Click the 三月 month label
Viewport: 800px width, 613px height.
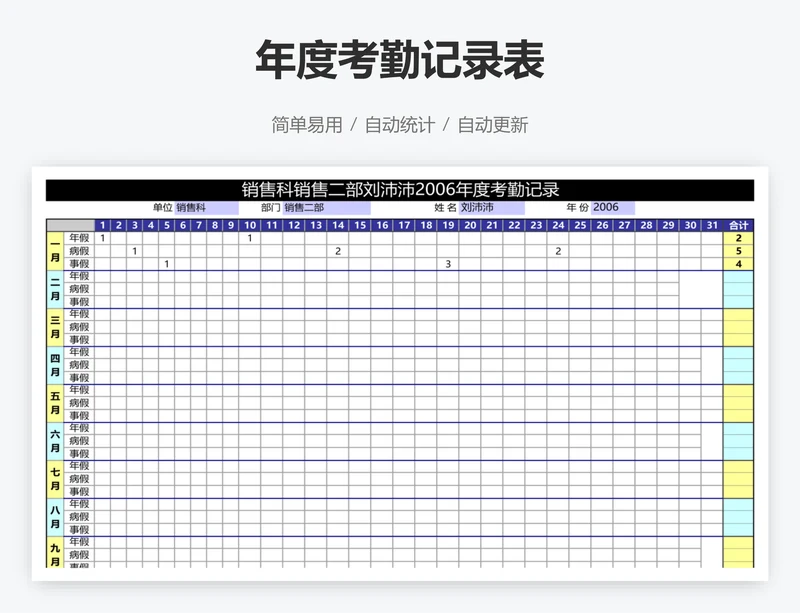55,327
